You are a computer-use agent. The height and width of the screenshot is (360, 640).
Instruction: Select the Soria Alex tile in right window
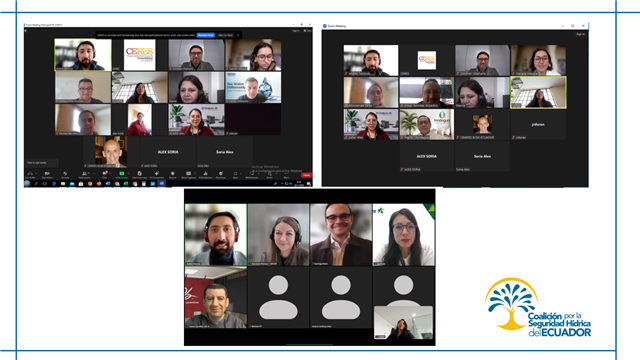point(482,156)
